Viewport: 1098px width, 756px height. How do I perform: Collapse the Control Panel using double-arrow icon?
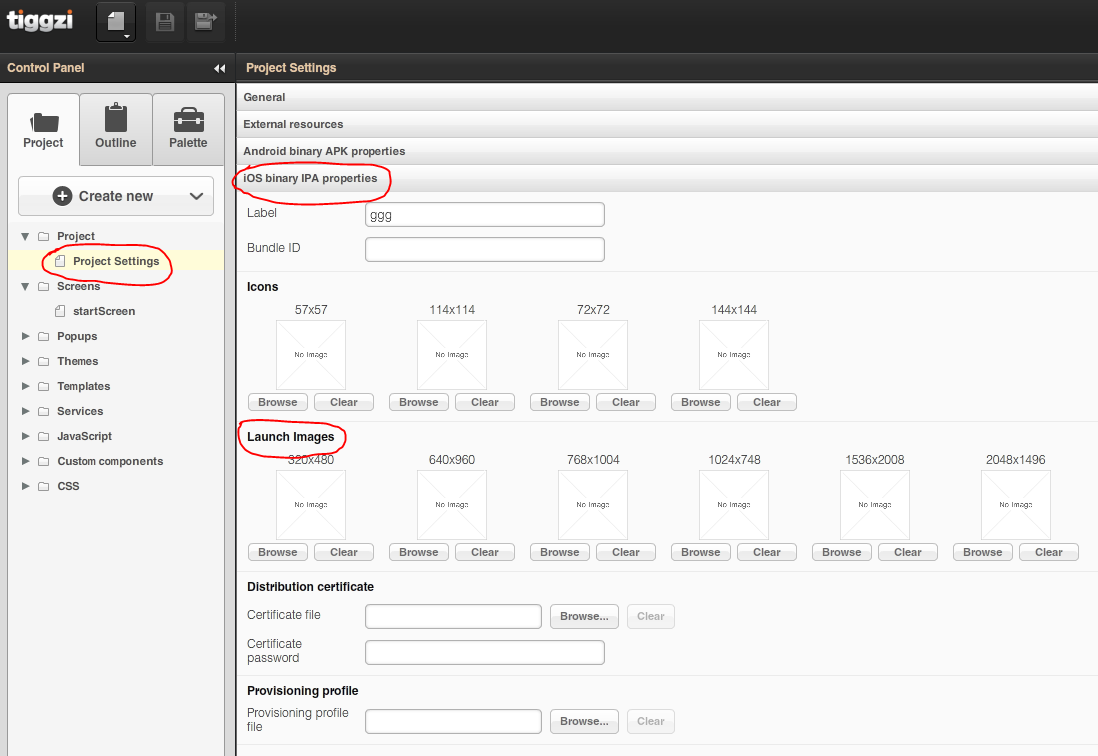219,68
